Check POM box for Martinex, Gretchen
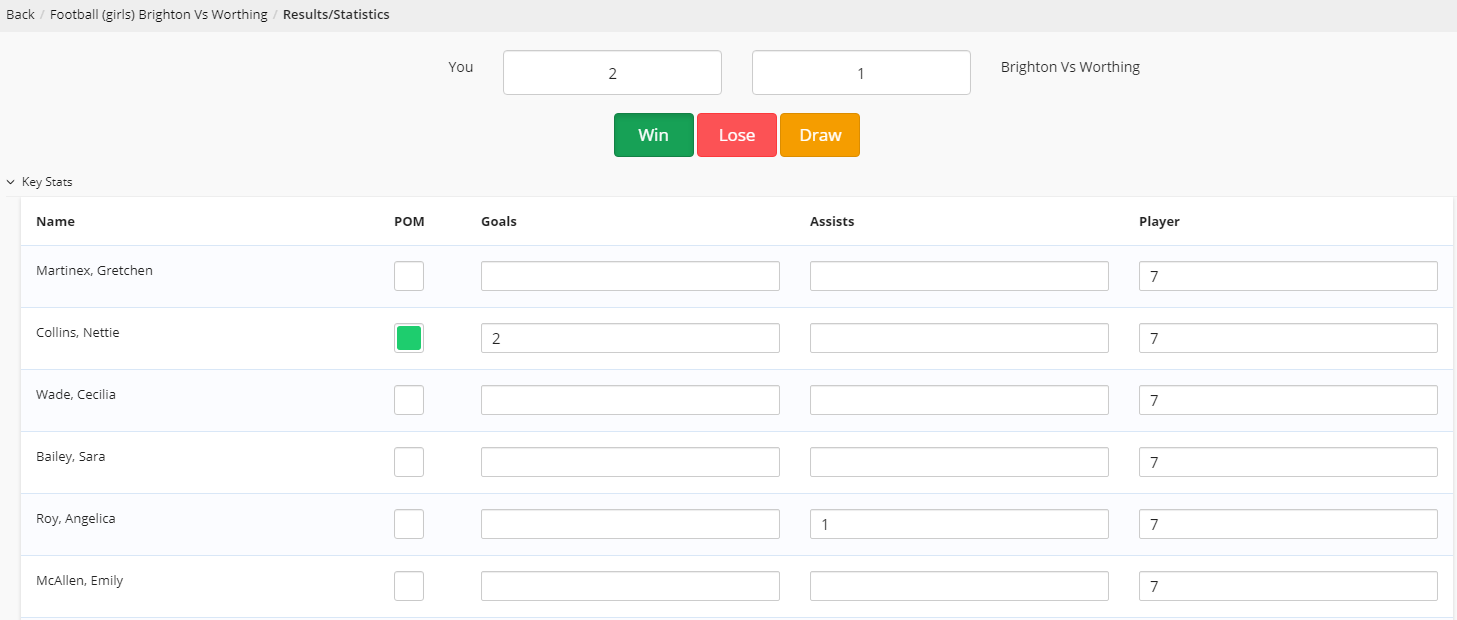The image size is (1457, 620). coord(409,276)
